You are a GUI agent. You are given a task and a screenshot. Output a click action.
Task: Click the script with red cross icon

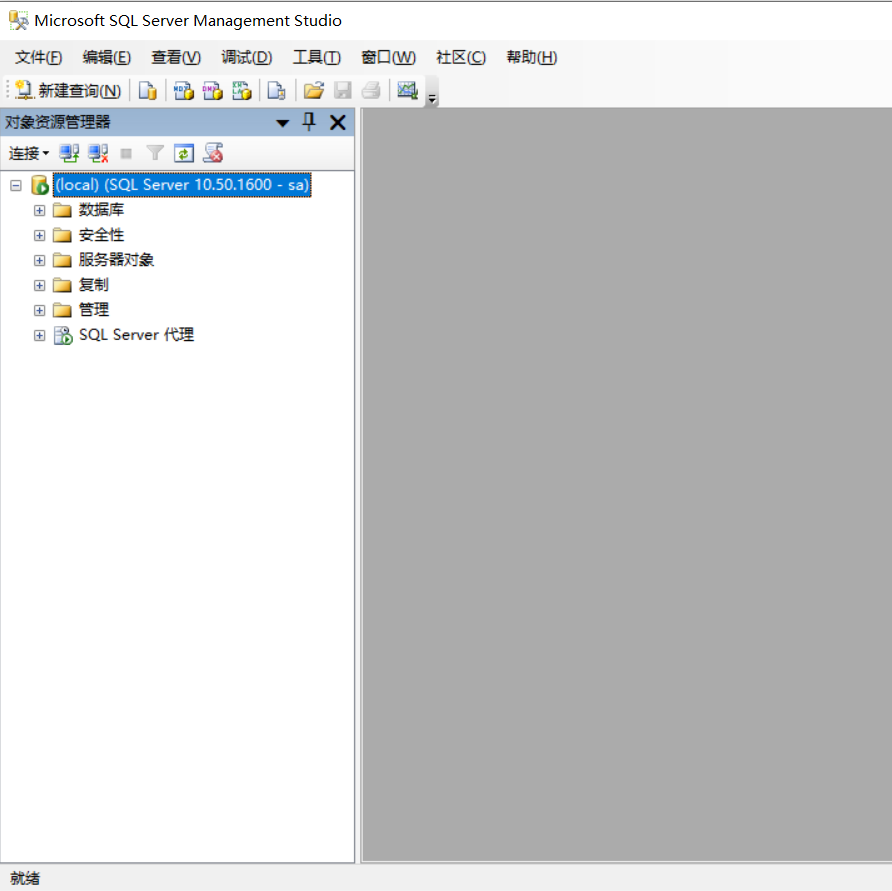tap(213, 153)
